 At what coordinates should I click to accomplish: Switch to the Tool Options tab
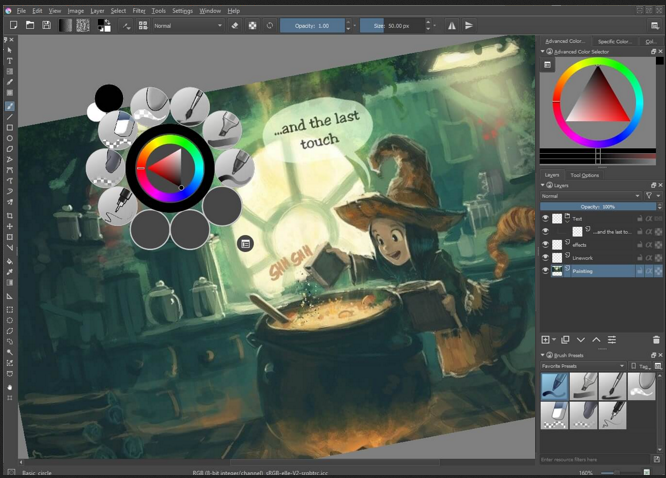click(x=585, y=175)
